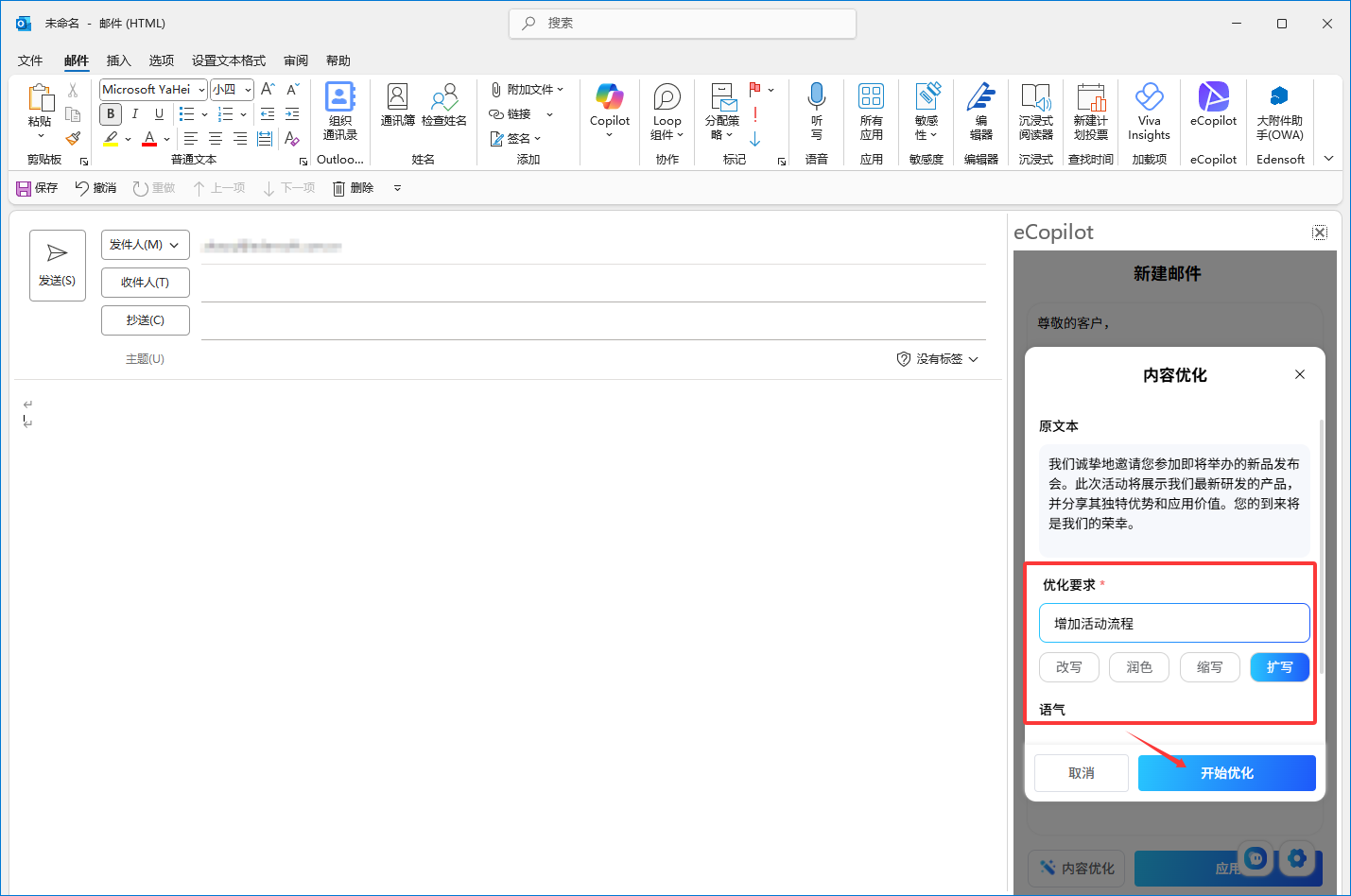Screen dimensions: 1351x896
Task: Click the eCopilot ribbon icon
Action: (x=1213, y=105)
